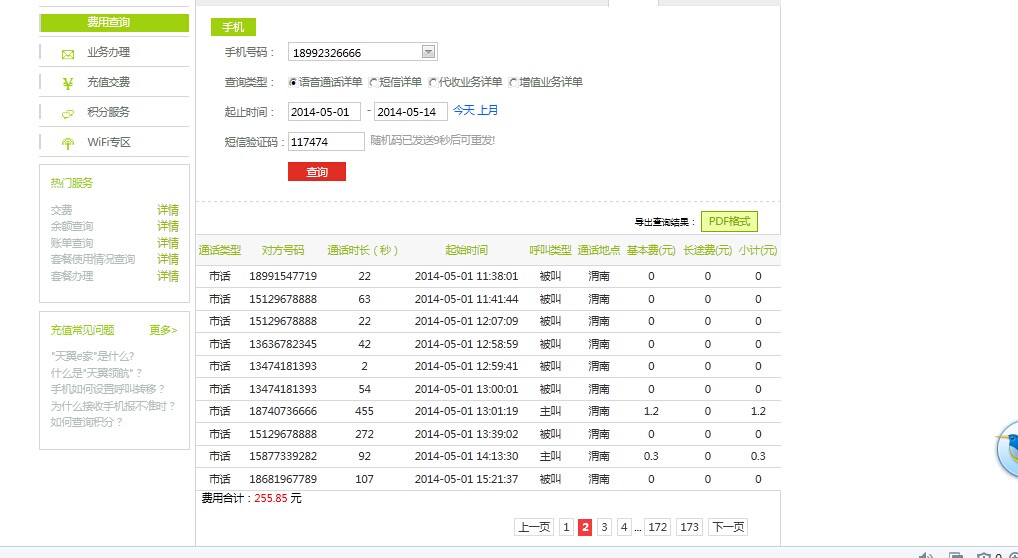Screen dimensions: 1018x558
Task: Export results using PDF格式 button
Action: (x=728, y=222)
